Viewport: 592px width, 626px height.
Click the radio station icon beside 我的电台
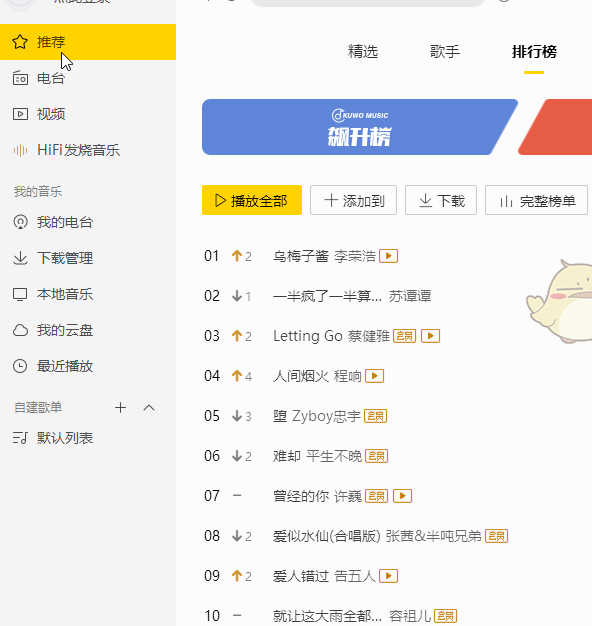(20, 222)
